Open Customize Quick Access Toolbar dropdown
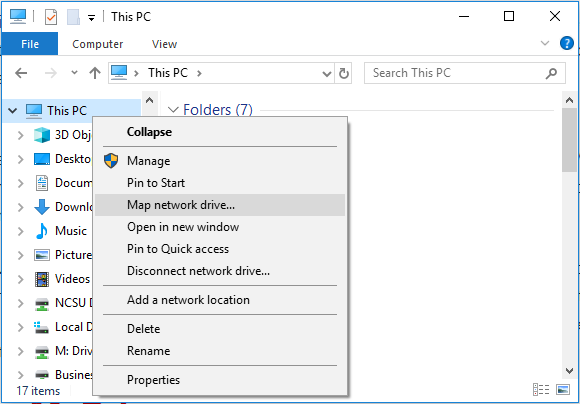 click(x=91, y=18)
